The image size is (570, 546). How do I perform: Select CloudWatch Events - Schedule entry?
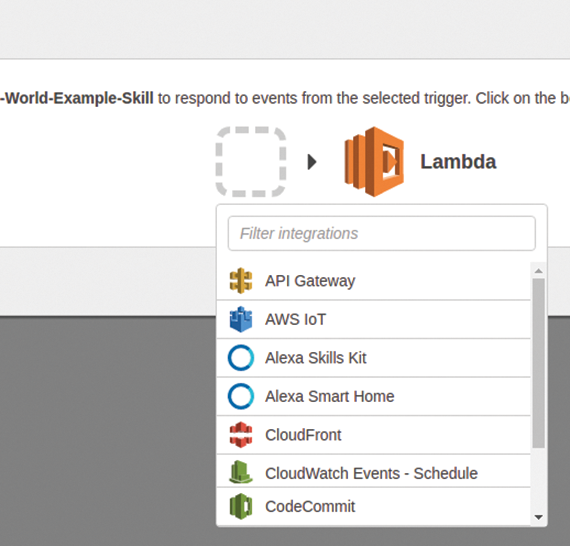tap(374, 471)
